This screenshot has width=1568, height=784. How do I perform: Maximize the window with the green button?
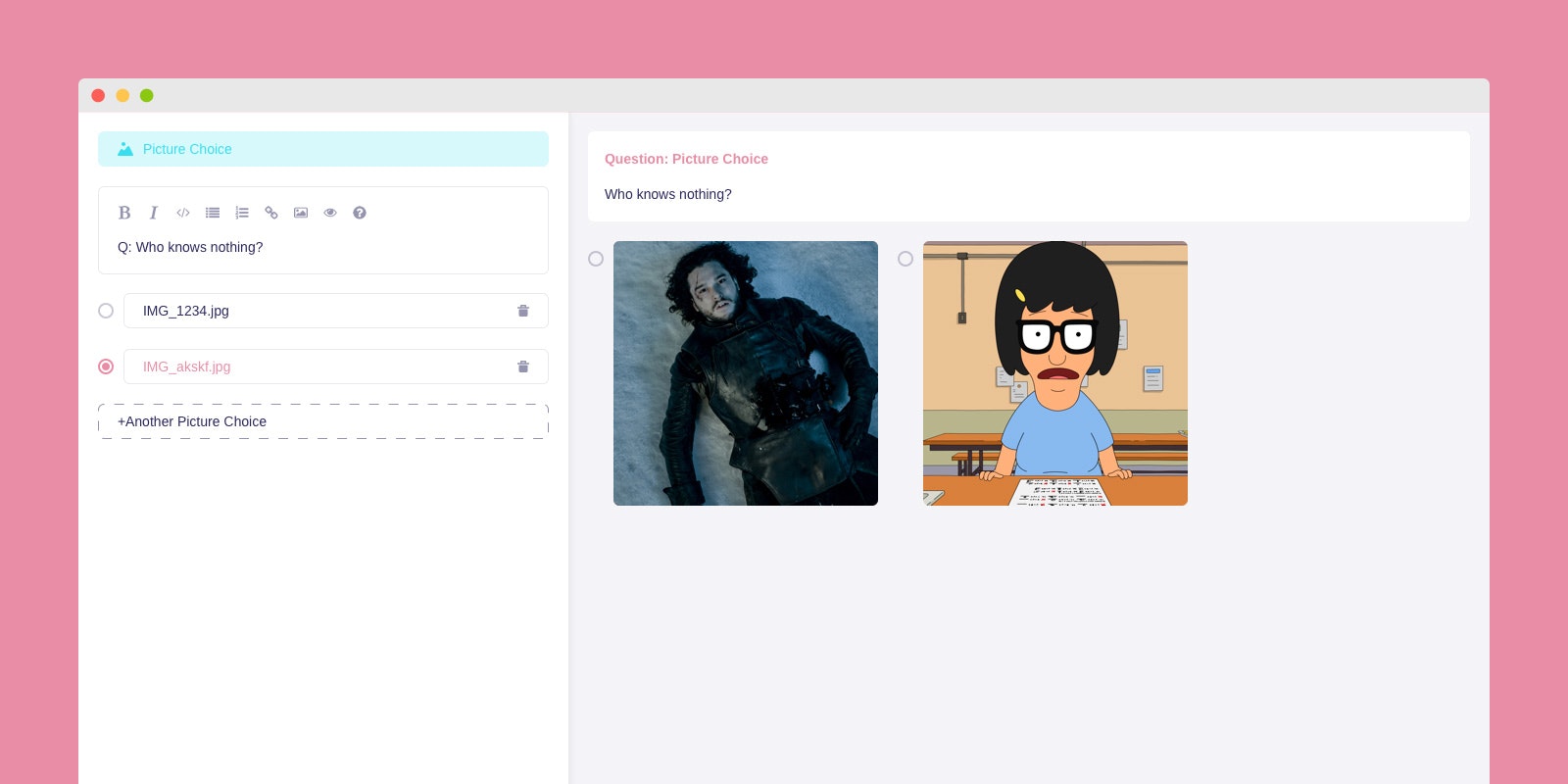pyautogui.click(x=147, y=95)
